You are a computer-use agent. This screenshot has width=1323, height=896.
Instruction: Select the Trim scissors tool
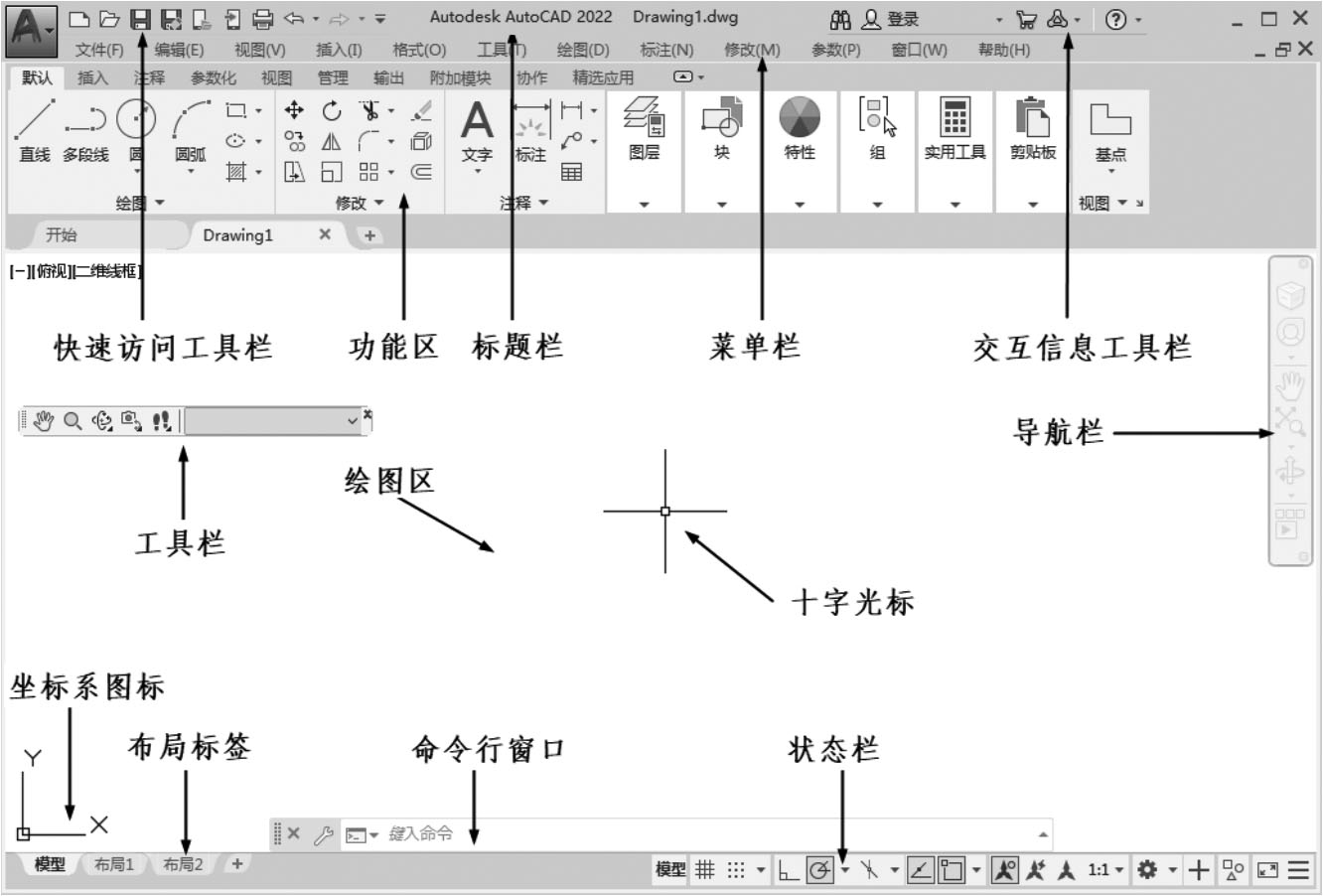(369, 110)
